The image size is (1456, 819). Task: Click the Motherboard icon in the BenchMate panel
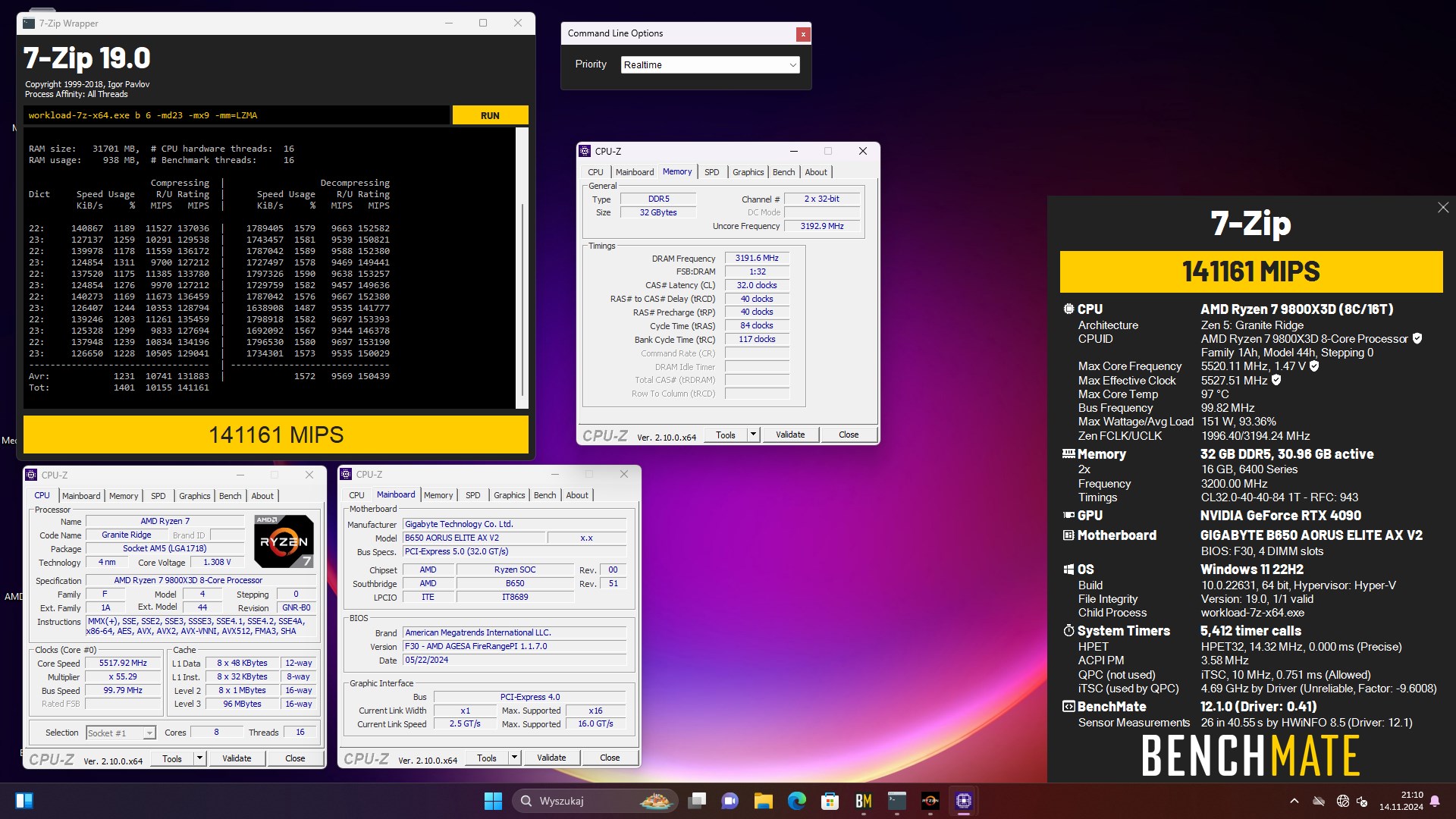1068,535
